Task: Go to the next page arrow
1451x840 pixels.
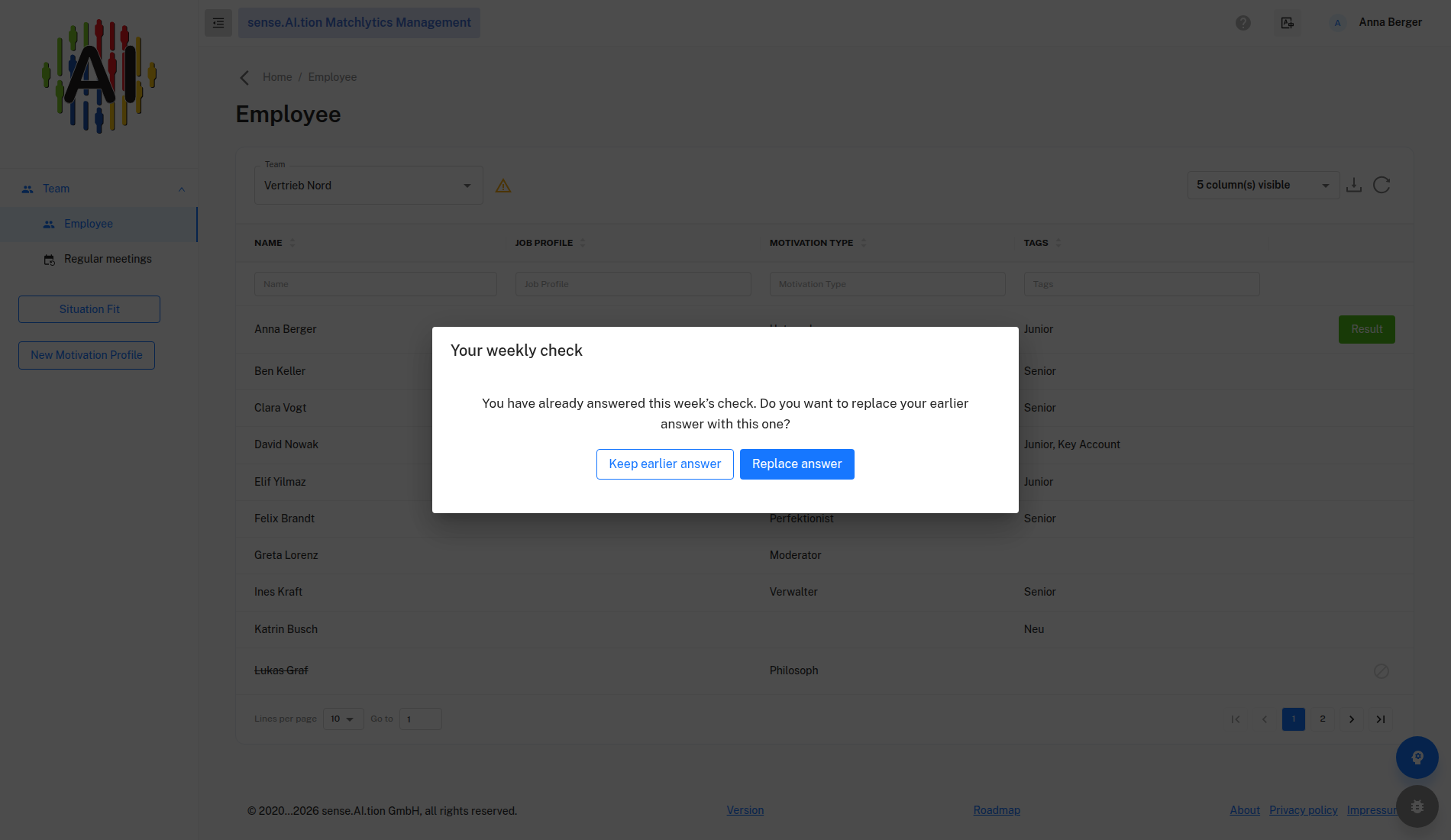Action: pos(1352,719)
